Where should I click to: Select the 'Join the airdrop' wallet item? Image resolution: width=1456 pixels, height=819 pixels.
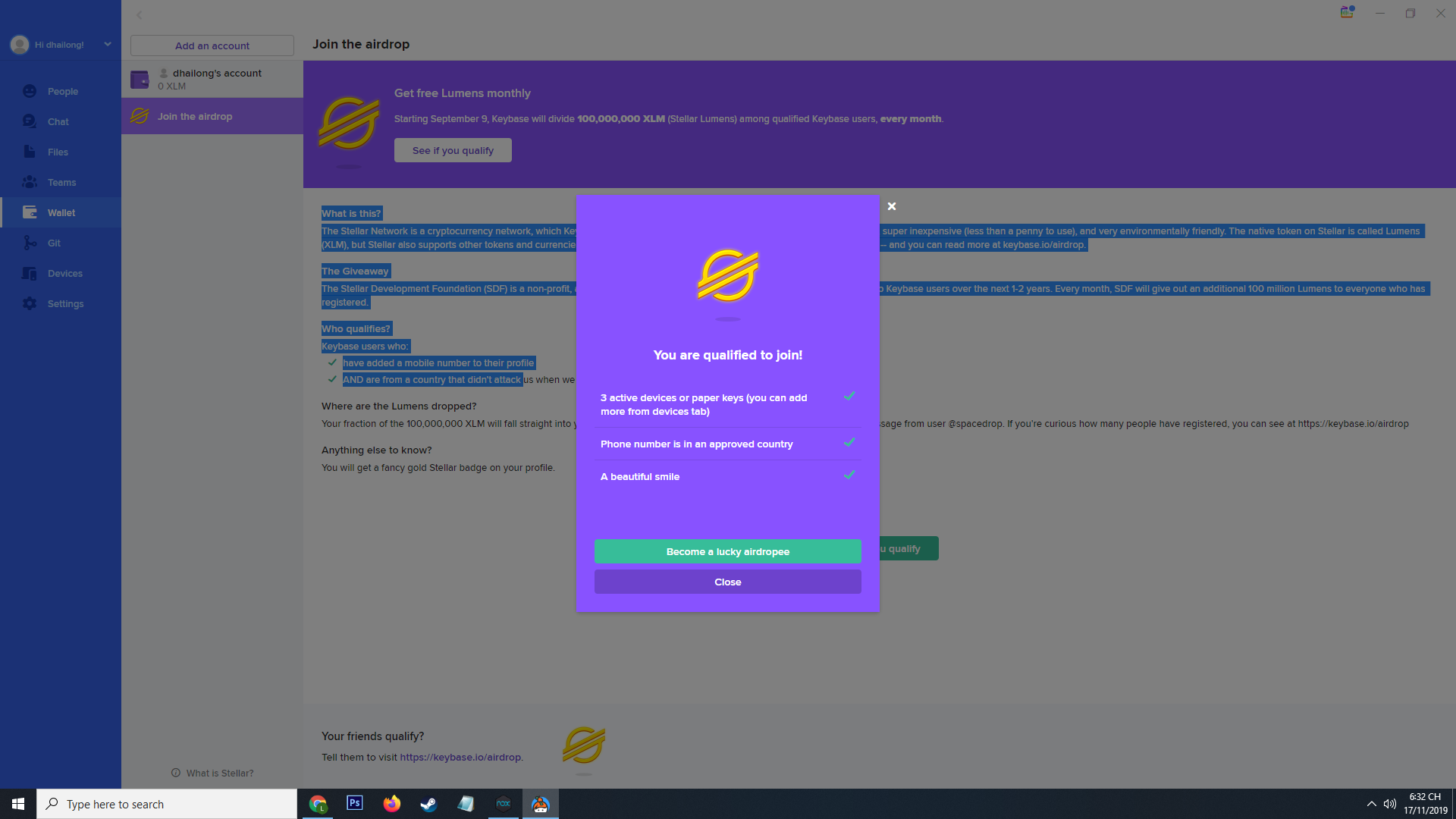[x=195, y=117]
